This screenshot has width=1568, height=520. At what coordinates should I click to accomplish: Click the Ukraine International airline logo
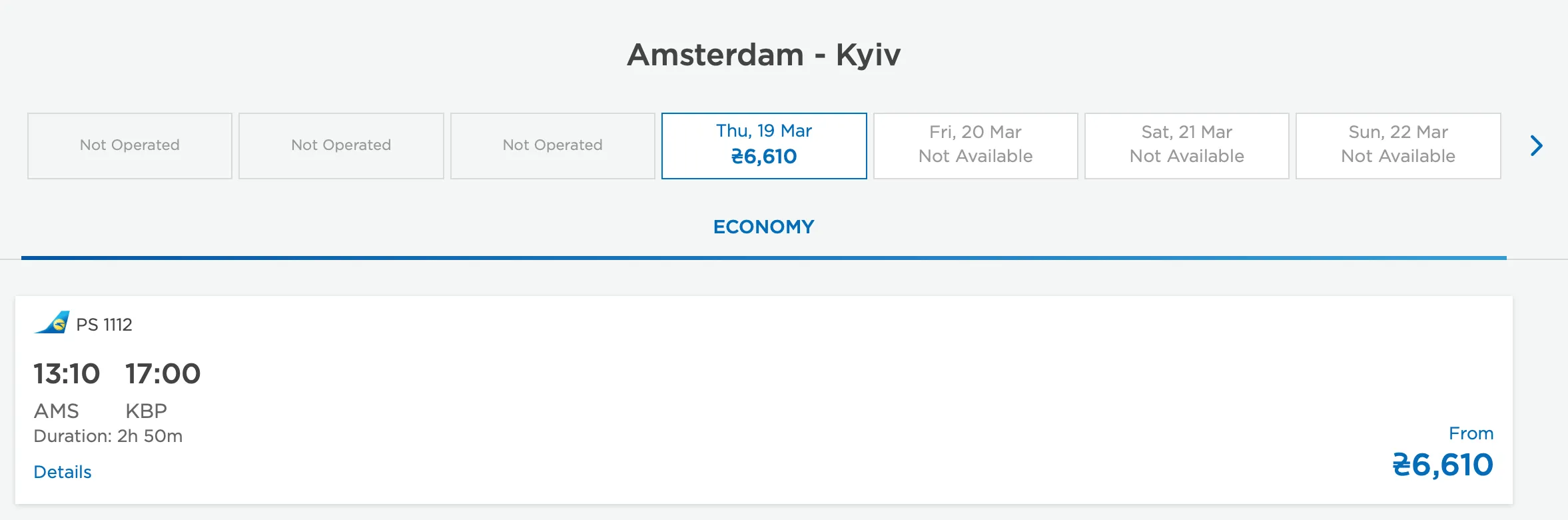point(53,323)
